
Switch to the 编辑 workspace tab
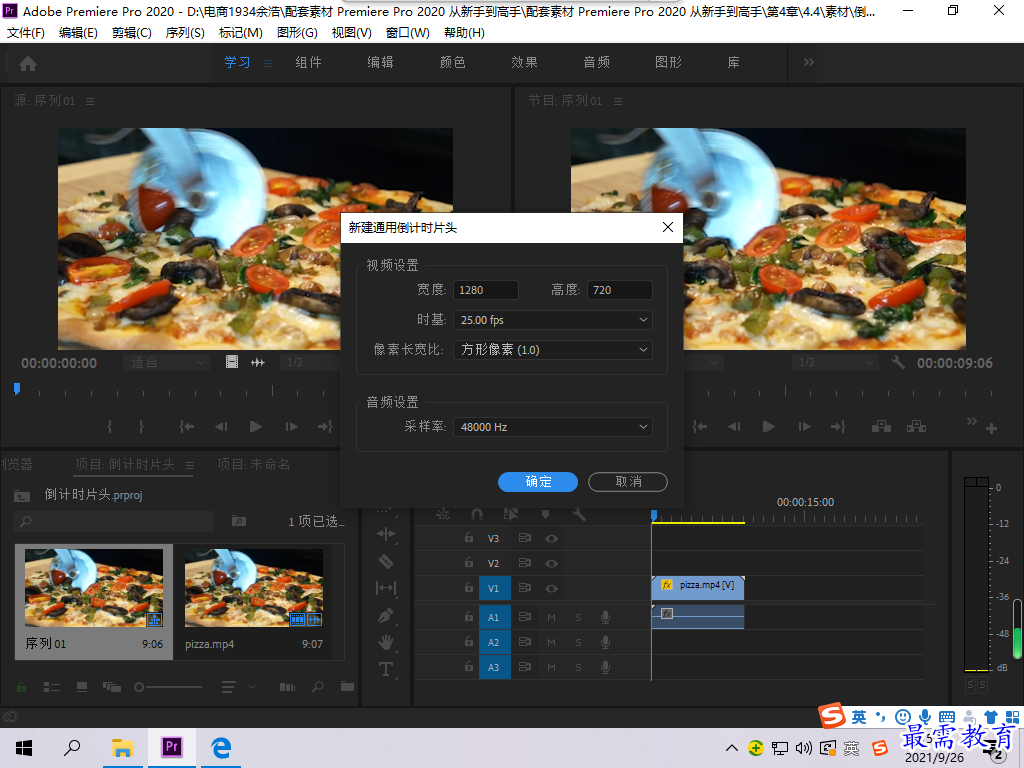380,63
